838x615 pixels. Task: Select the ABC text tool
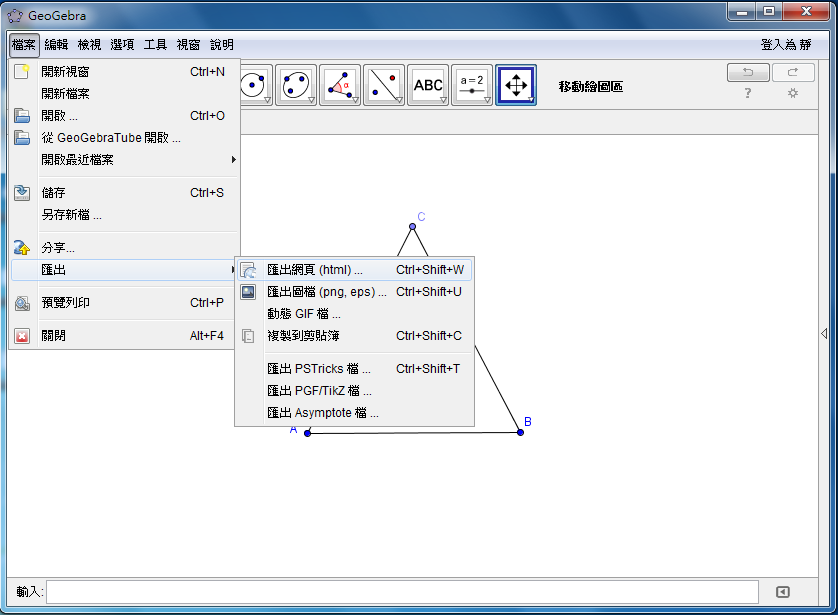click(428, 85)
